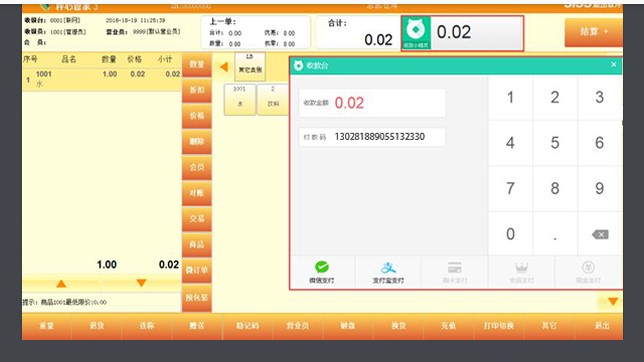Viewport: 644px width, 362px height.
Task: Tap digit 0 on the keypad
Action: (x=510, y=234)
